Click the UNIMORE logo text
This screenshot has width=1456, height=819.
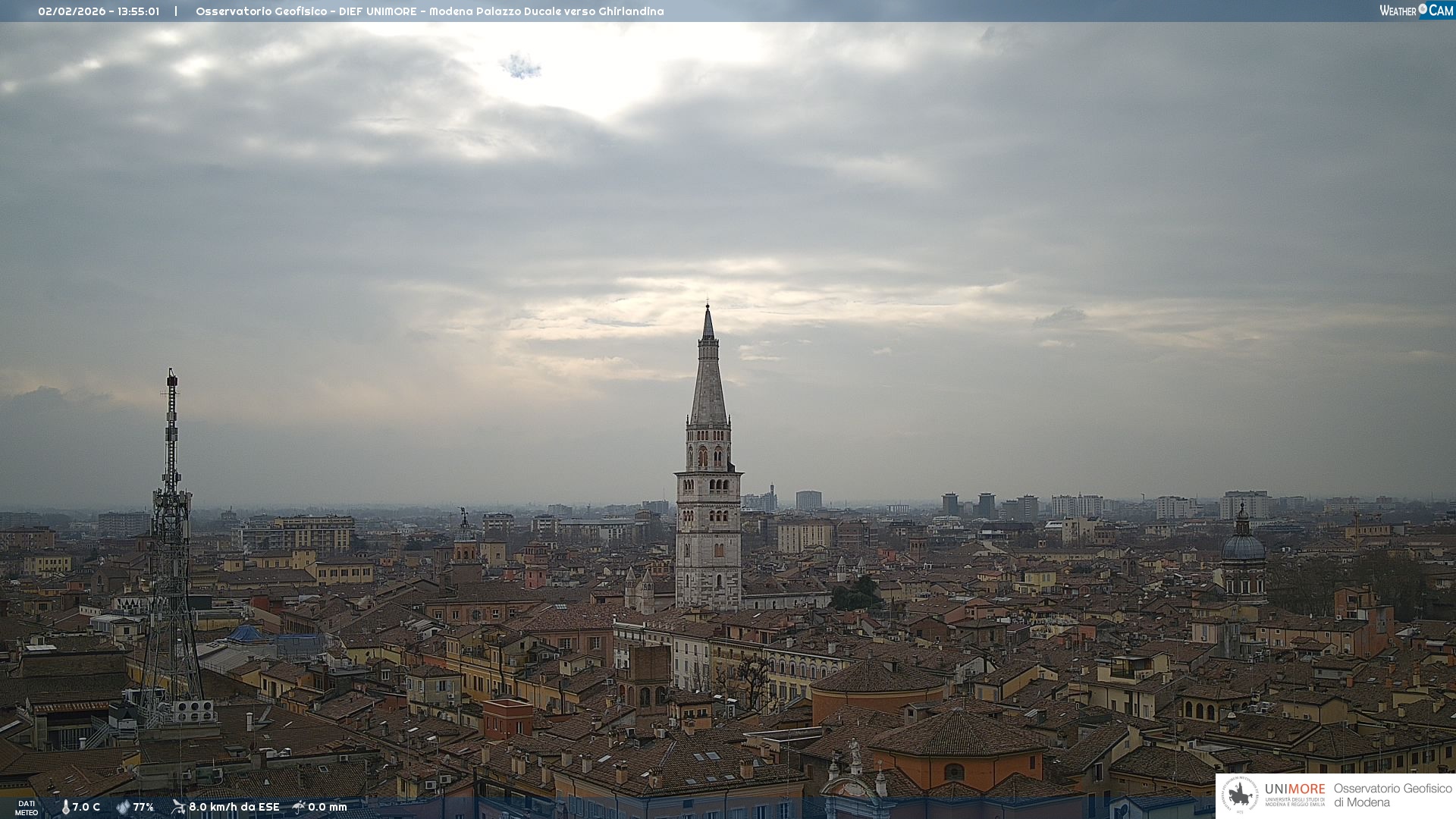click(x=1294, y=789)
